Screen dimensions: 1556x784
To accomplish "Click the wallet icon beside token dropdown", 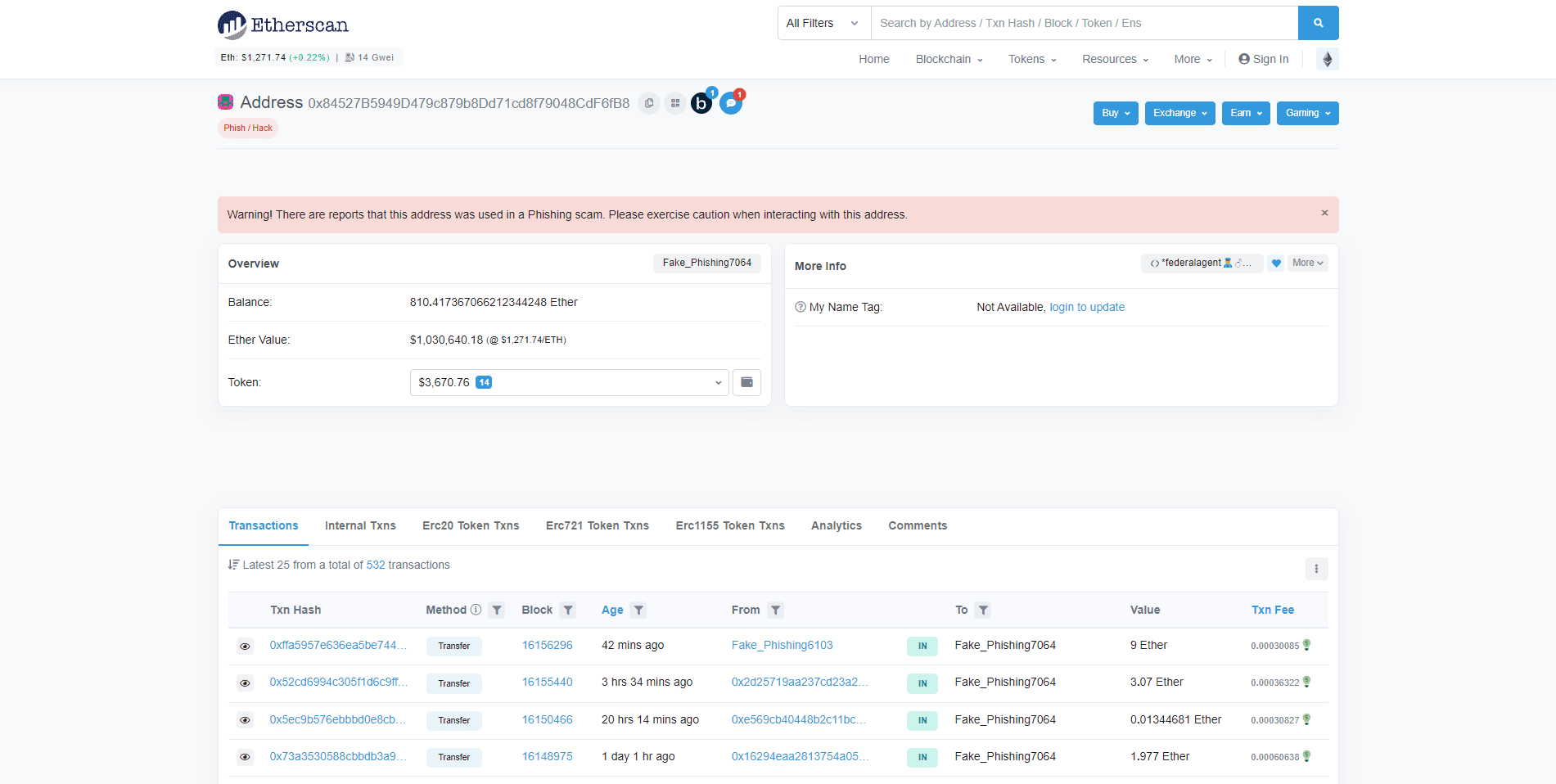I will click(746, 382).
